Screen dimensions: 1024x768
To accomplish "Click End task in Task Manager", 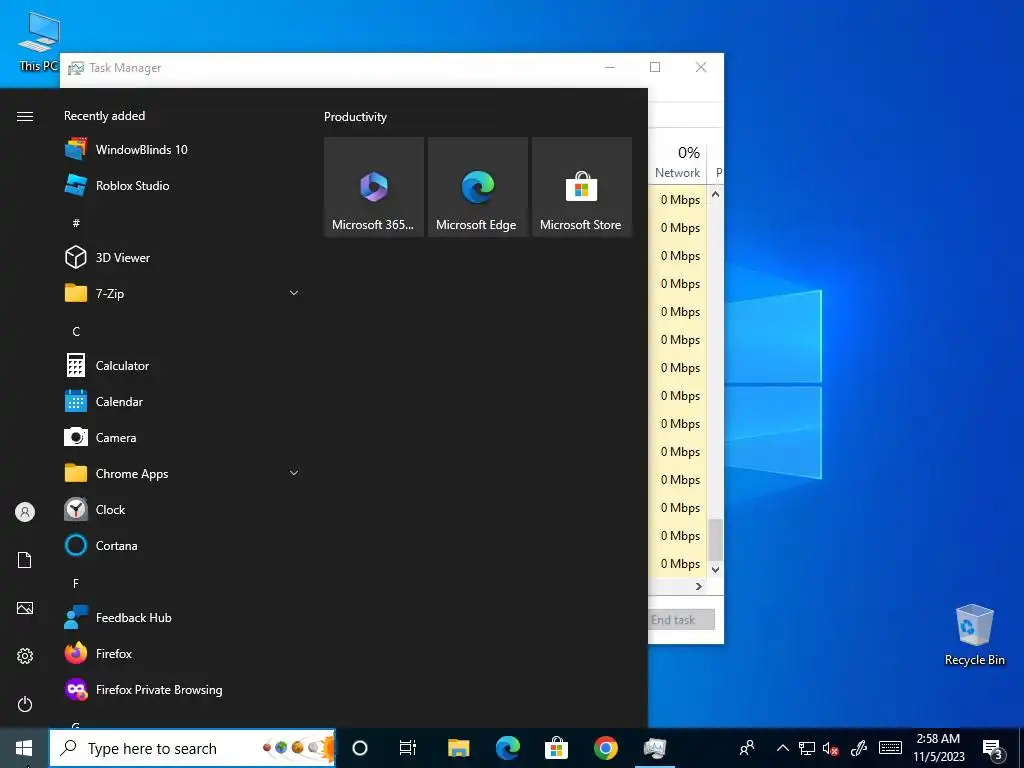I will (681, 620).
